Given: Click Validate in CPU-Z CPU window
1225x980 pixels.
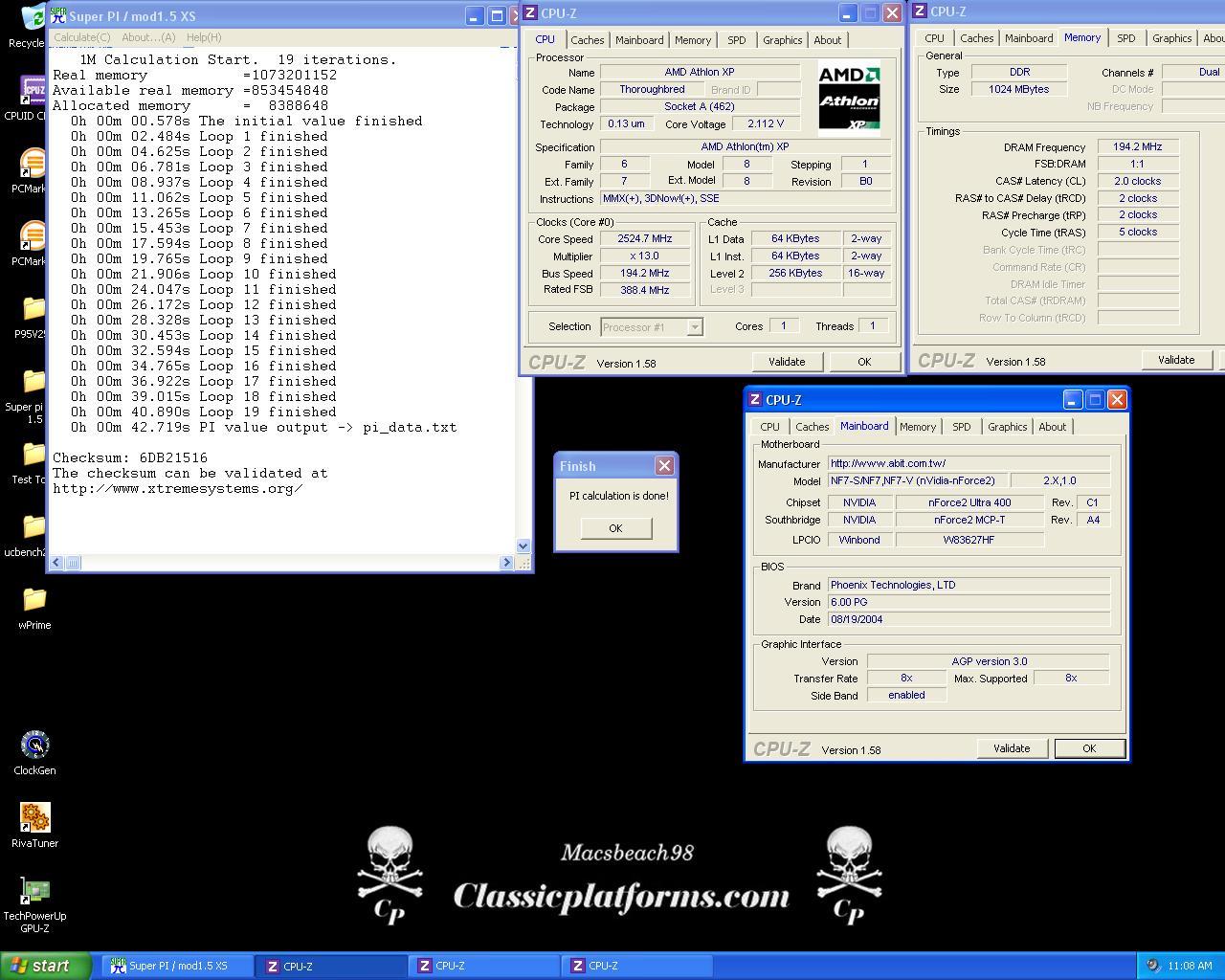Looking at the screenshot, I should coord(787,362).
